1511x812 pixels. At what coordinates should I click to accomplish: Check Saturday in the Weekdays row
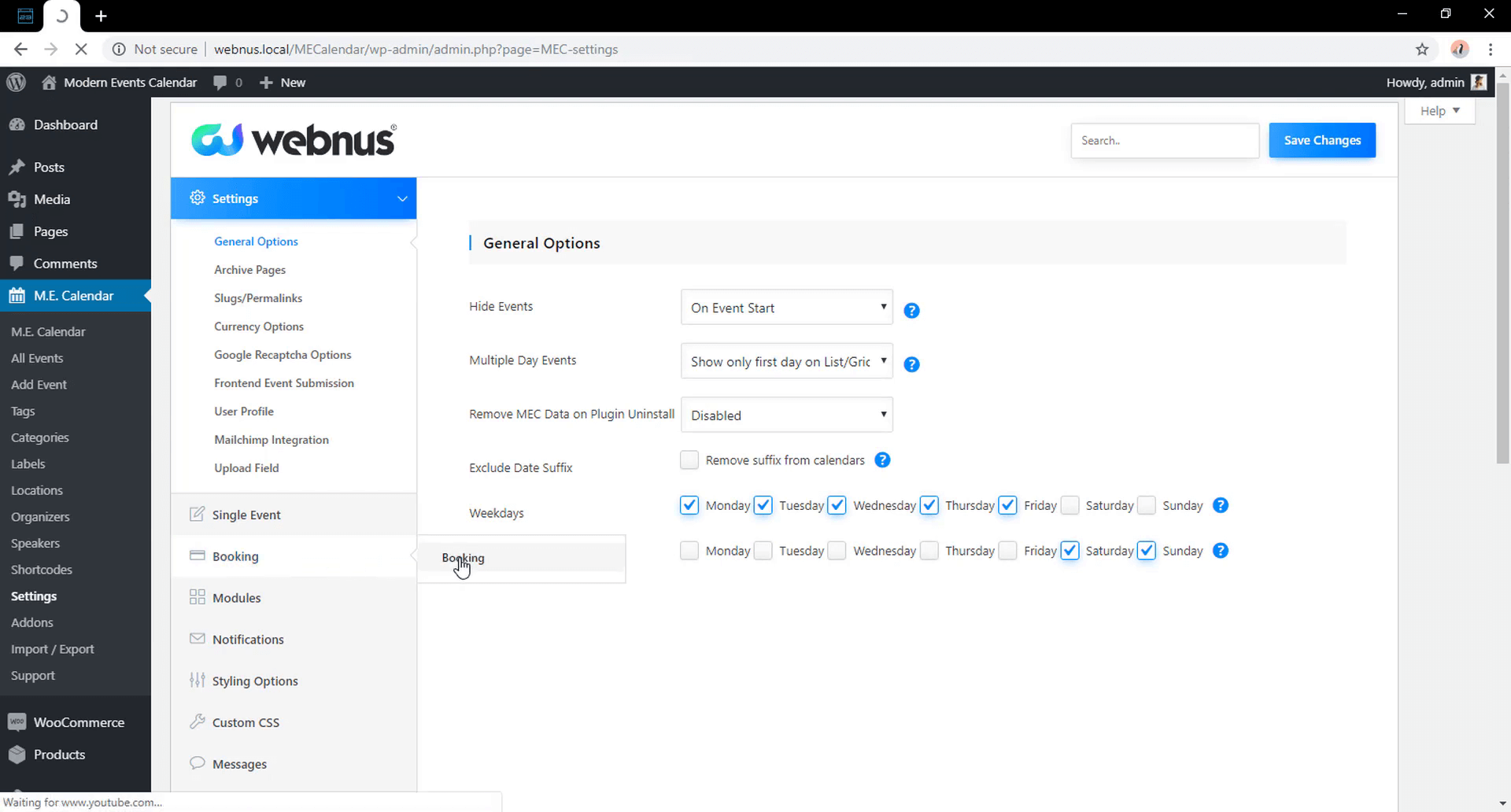1070,505
